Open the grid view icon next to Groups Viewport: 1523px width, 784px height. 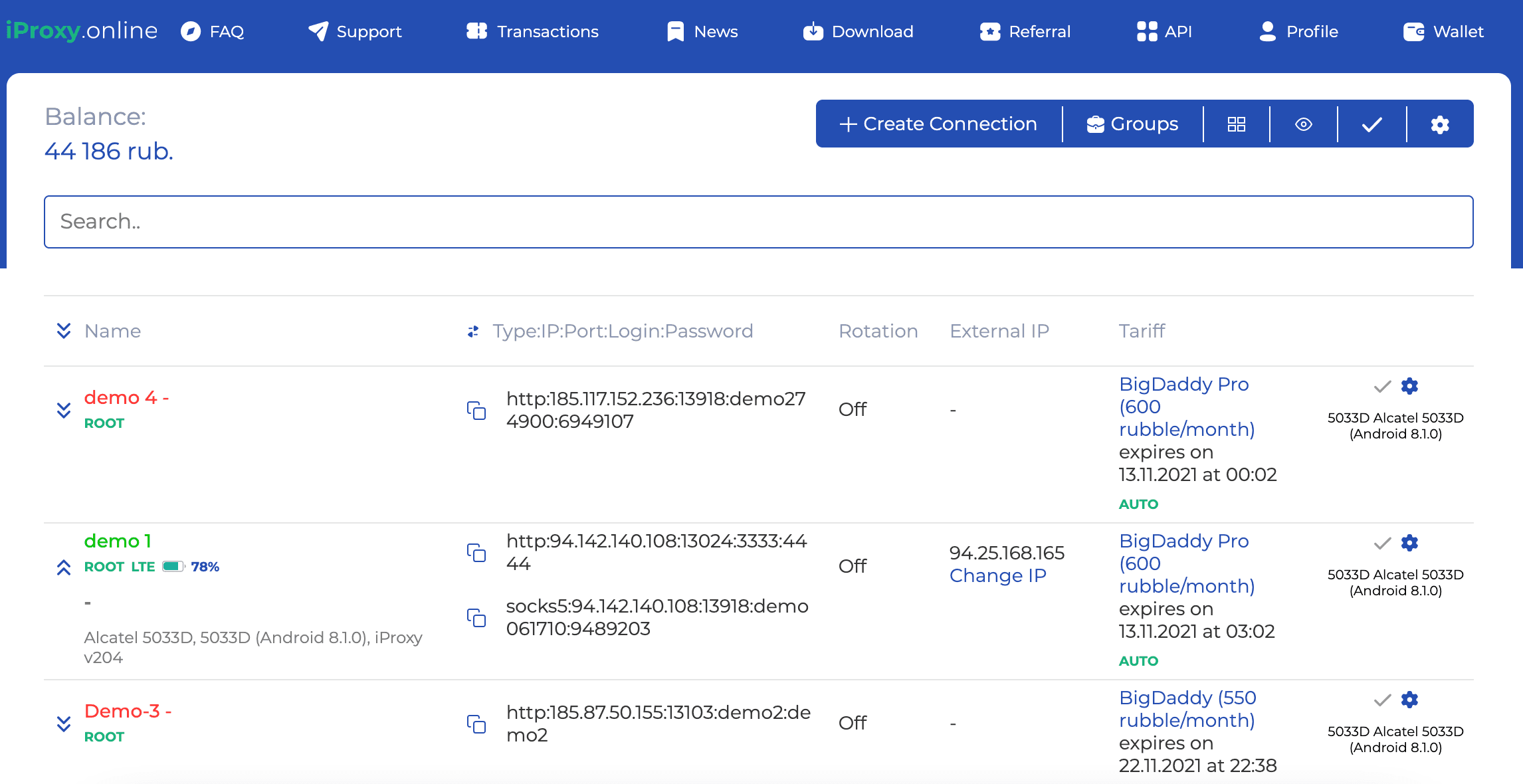1236,124
